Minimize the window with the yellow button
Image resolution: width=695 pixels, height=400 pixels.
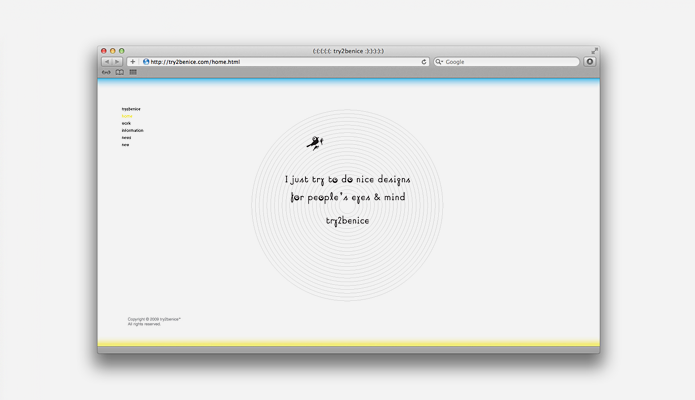(113, 51)
